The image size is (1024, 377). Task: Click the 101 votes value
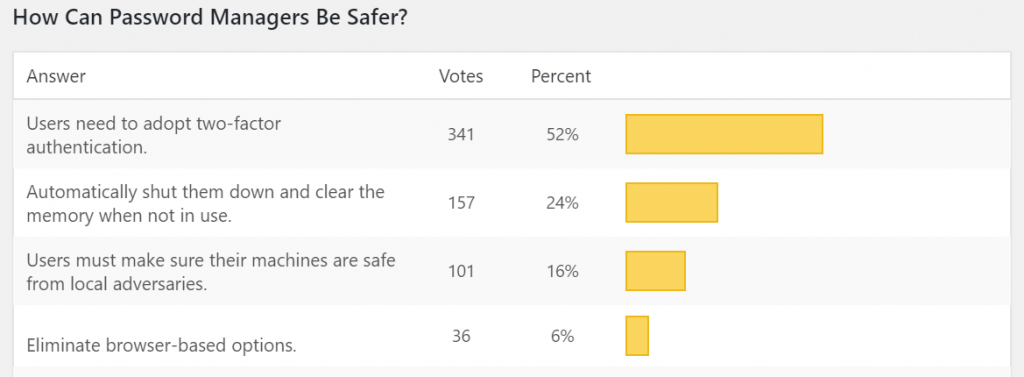click(x=460, y=271)
